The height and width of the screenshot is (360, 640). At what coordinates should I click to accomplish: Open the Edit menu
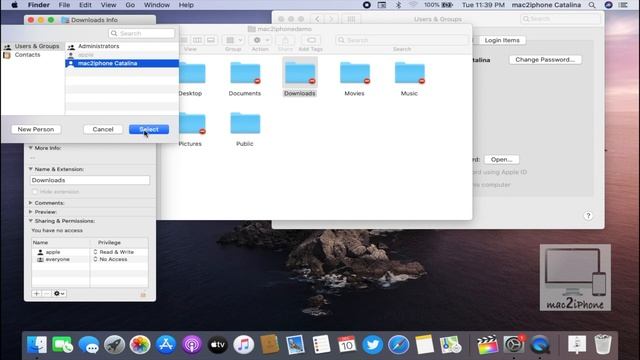coord(85,5)
